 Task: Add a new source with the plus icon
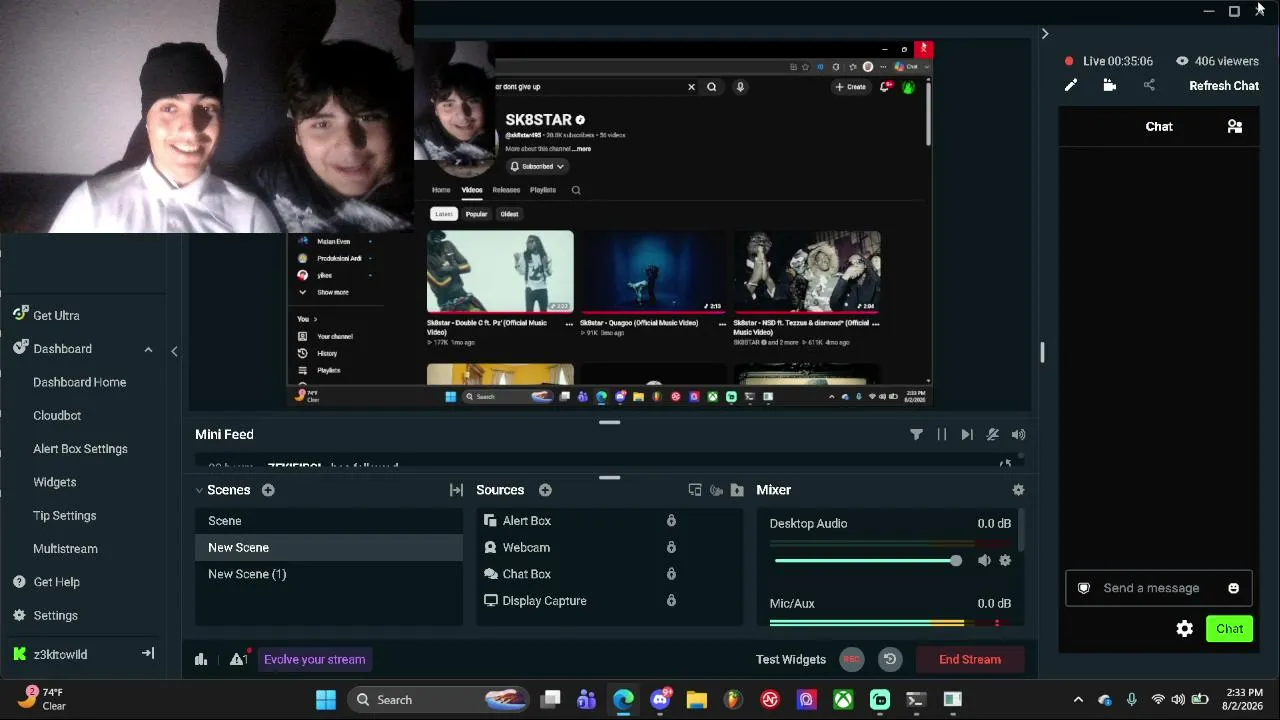click(x=545, y=490)
